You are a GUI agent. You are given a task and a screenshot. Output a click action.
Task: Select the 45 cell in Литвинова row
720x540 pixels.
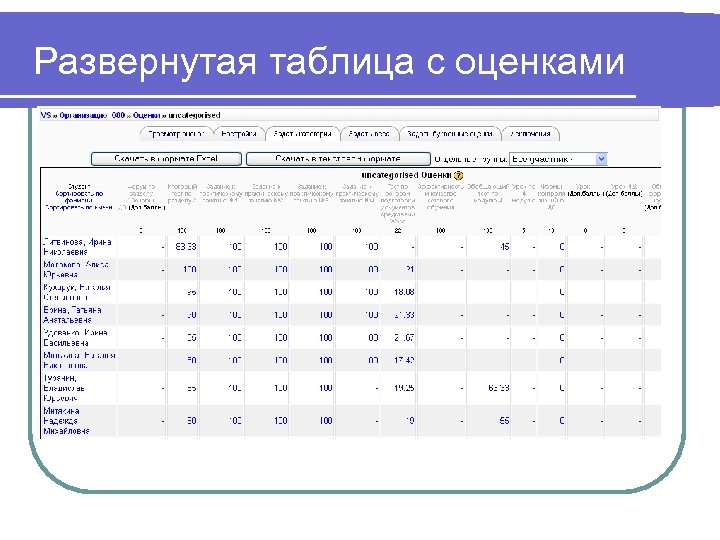pyautogui.click(x=505, y=247)
